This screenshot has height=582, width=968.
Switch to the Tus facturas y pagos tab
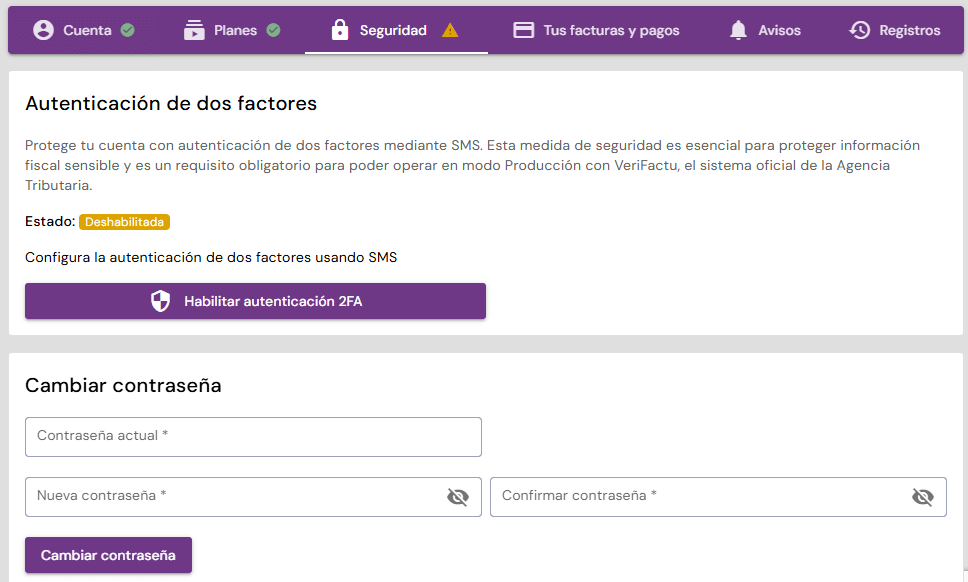coord(610,30)
